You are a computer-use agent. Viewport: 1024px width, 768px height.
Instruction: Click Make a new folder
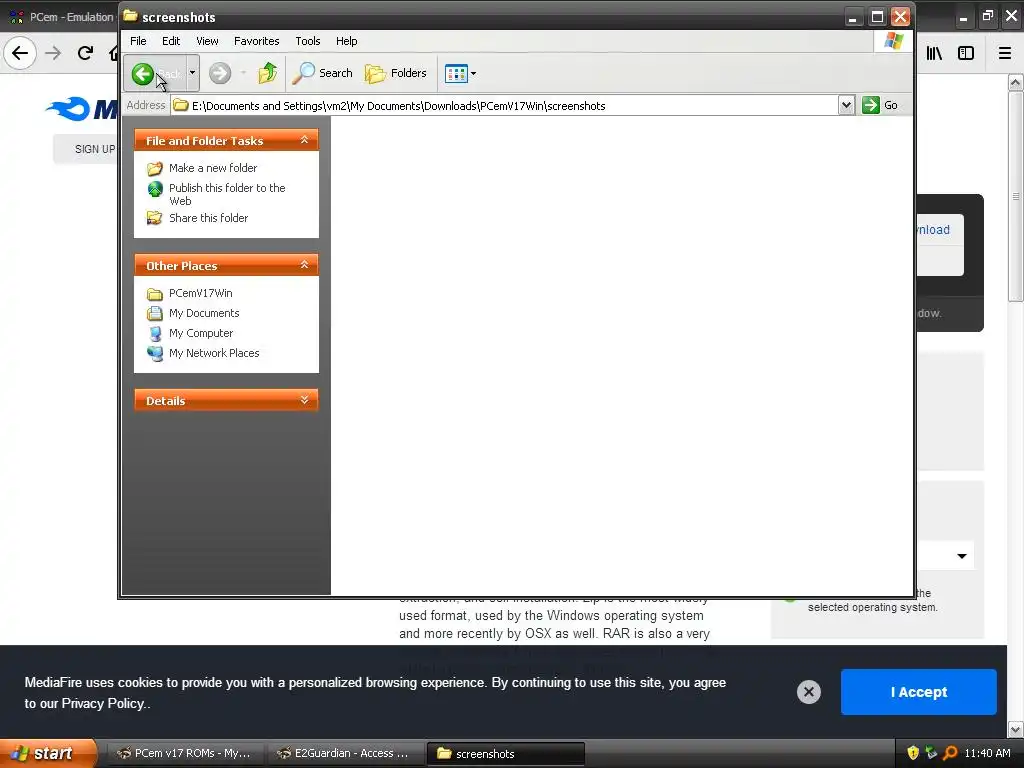(x=213, y=168)
